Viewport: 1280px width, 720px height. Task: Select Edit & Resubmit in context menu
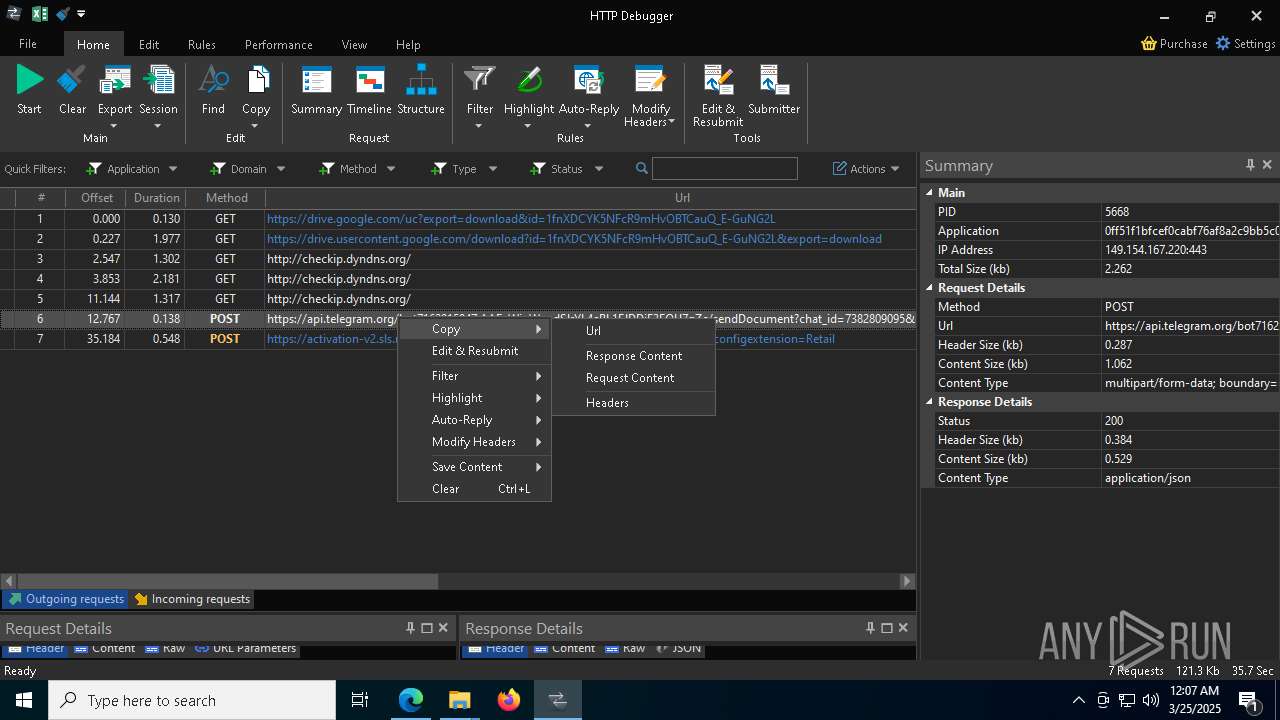tap(475, 351)
